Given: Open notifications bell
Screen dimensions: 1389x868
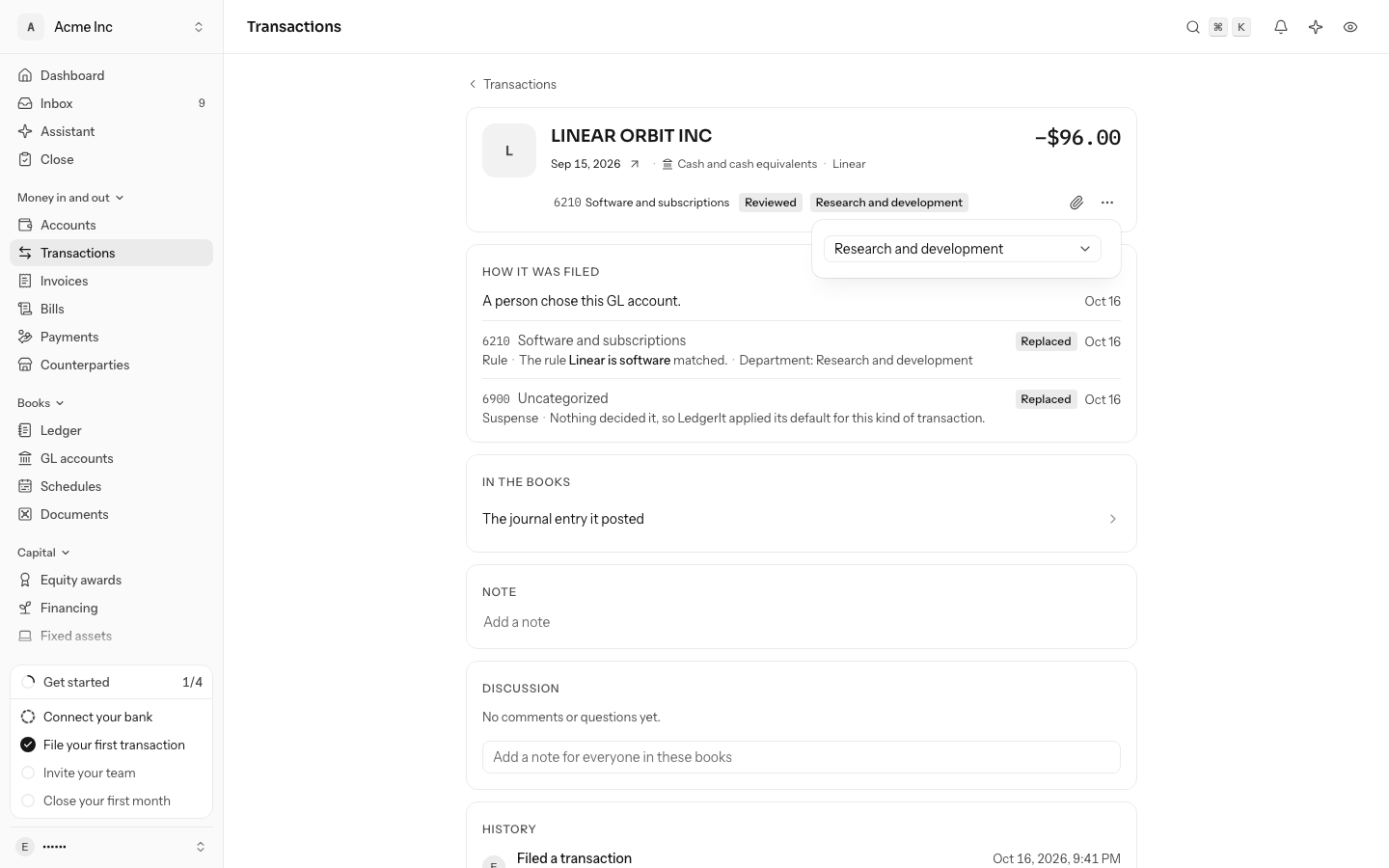Looking at the screenshot, I should tap(1281, 27).
